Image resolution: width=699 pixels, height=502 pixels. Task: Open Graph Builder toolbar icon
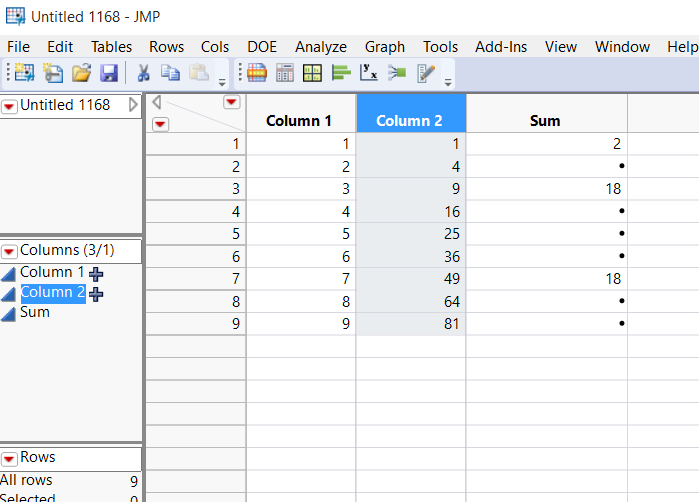coord(313,73)
